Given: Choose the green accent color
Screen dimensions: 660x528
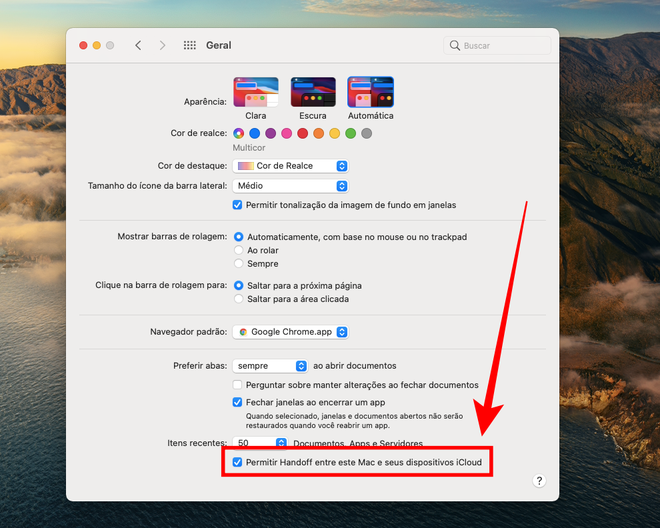Looking at the screenshot, I should click(x=351, y=133).
